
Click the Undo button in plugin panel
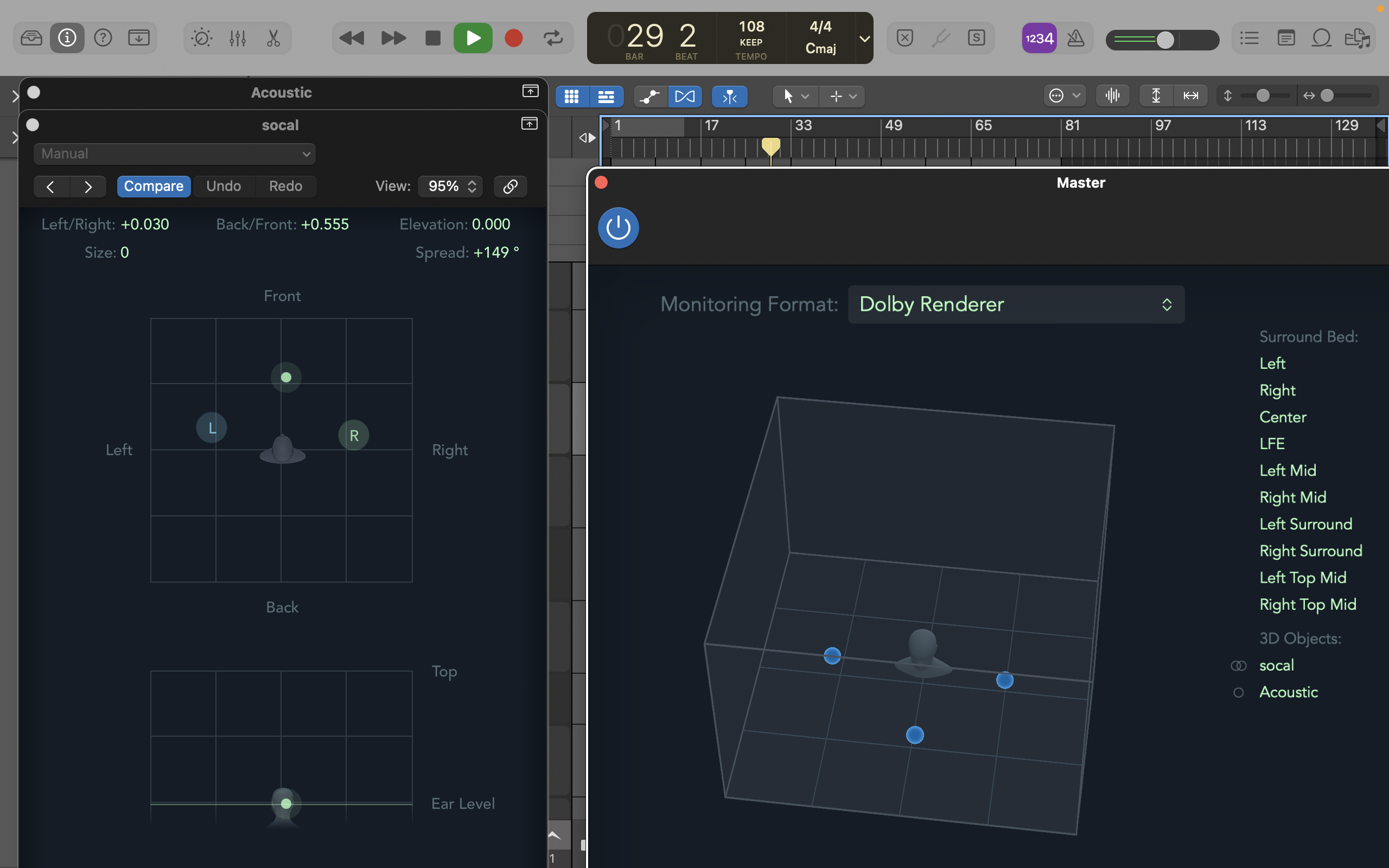(222, 186)
